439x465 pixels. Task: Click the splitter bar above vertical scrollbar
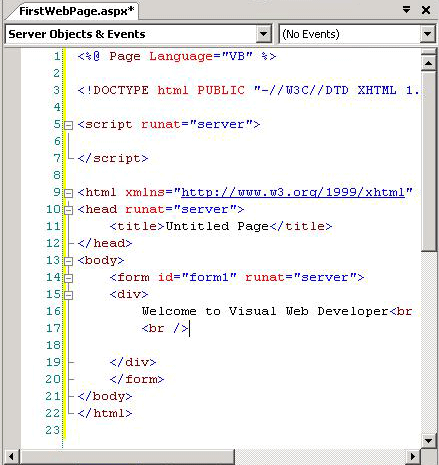[429, 52]
